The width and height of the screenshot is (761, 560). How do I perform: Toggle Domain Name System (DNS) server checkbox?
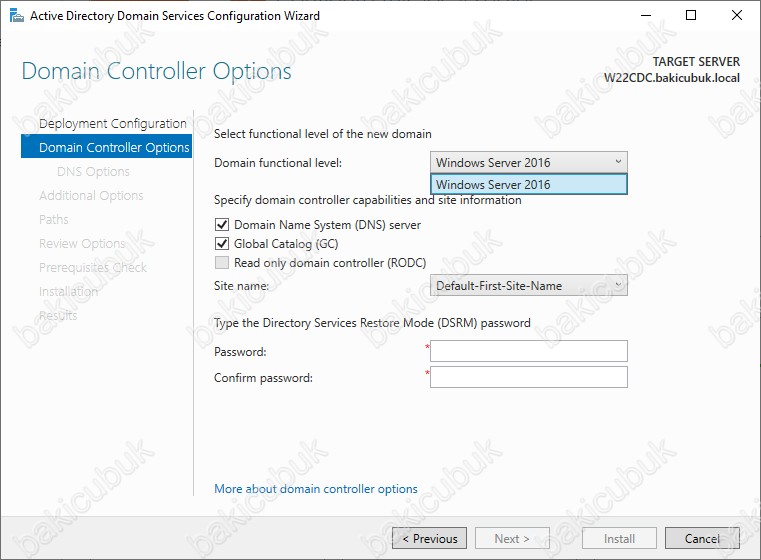tap(222, 225)
